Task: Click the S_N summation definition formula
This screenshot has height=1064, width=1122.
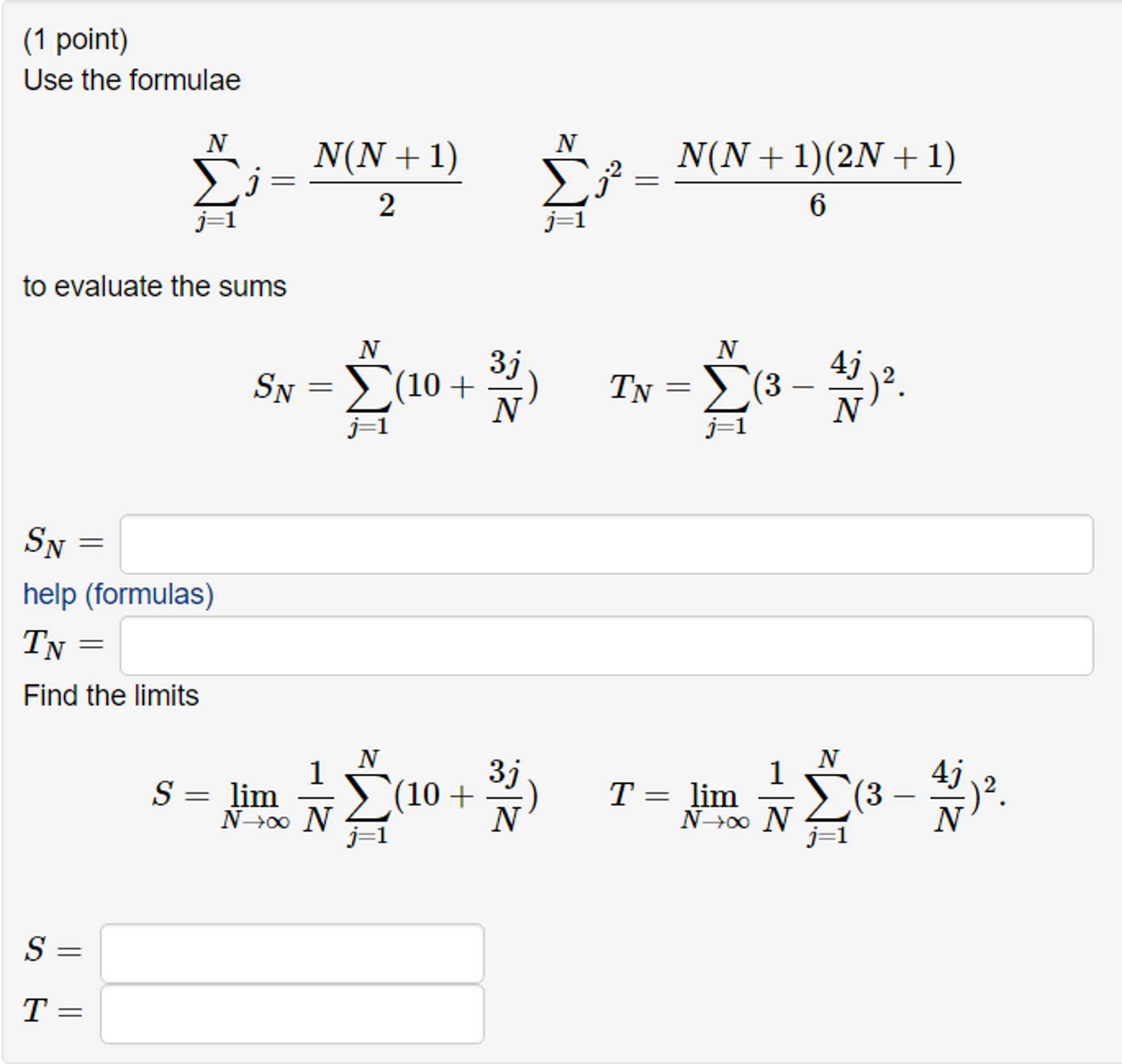Action: (x=395, y=388)
